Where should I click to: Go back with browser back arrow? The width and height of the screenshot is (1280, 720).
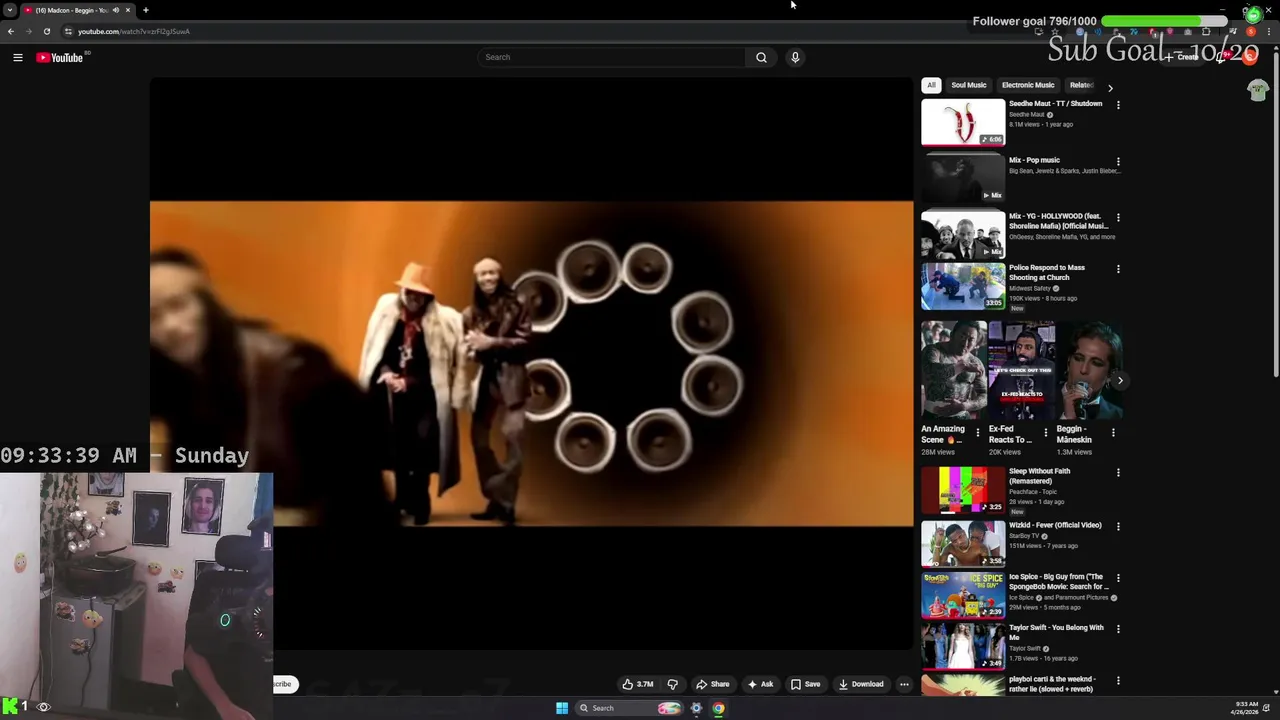tap(11, 31)
